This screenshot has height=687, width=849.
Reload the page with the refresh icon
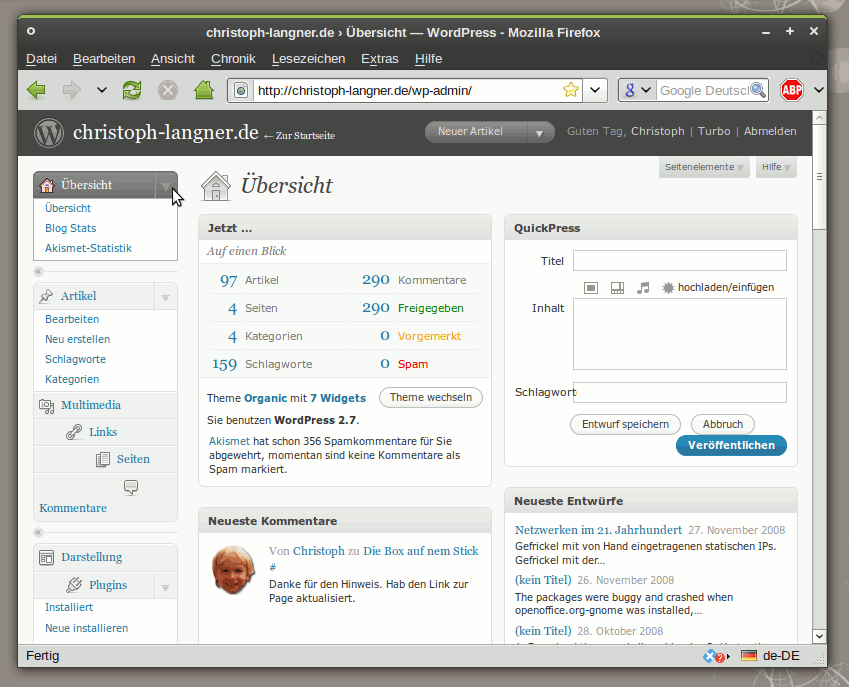pos(132,90)
